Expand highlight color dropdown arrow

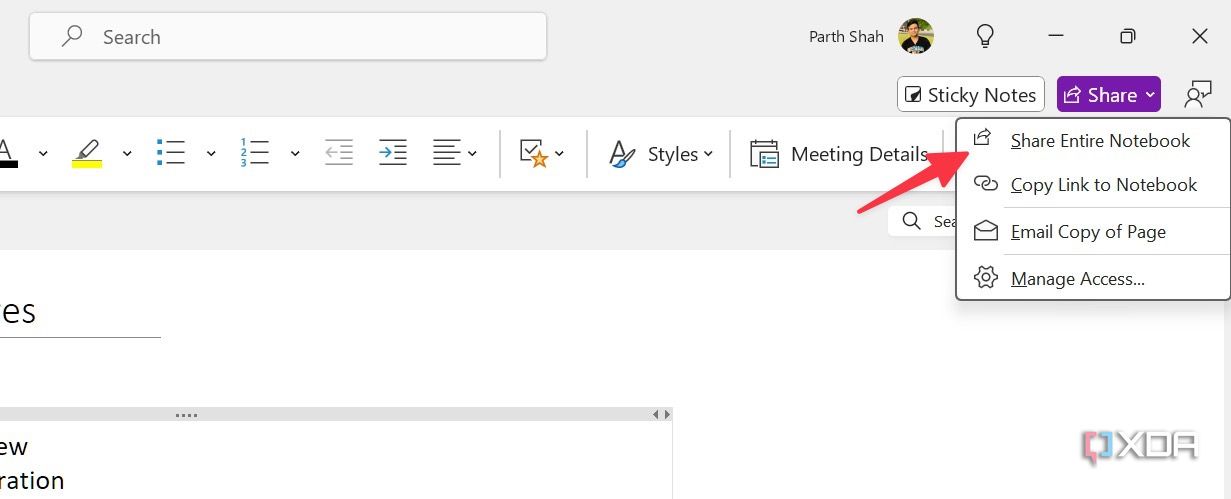127,154
